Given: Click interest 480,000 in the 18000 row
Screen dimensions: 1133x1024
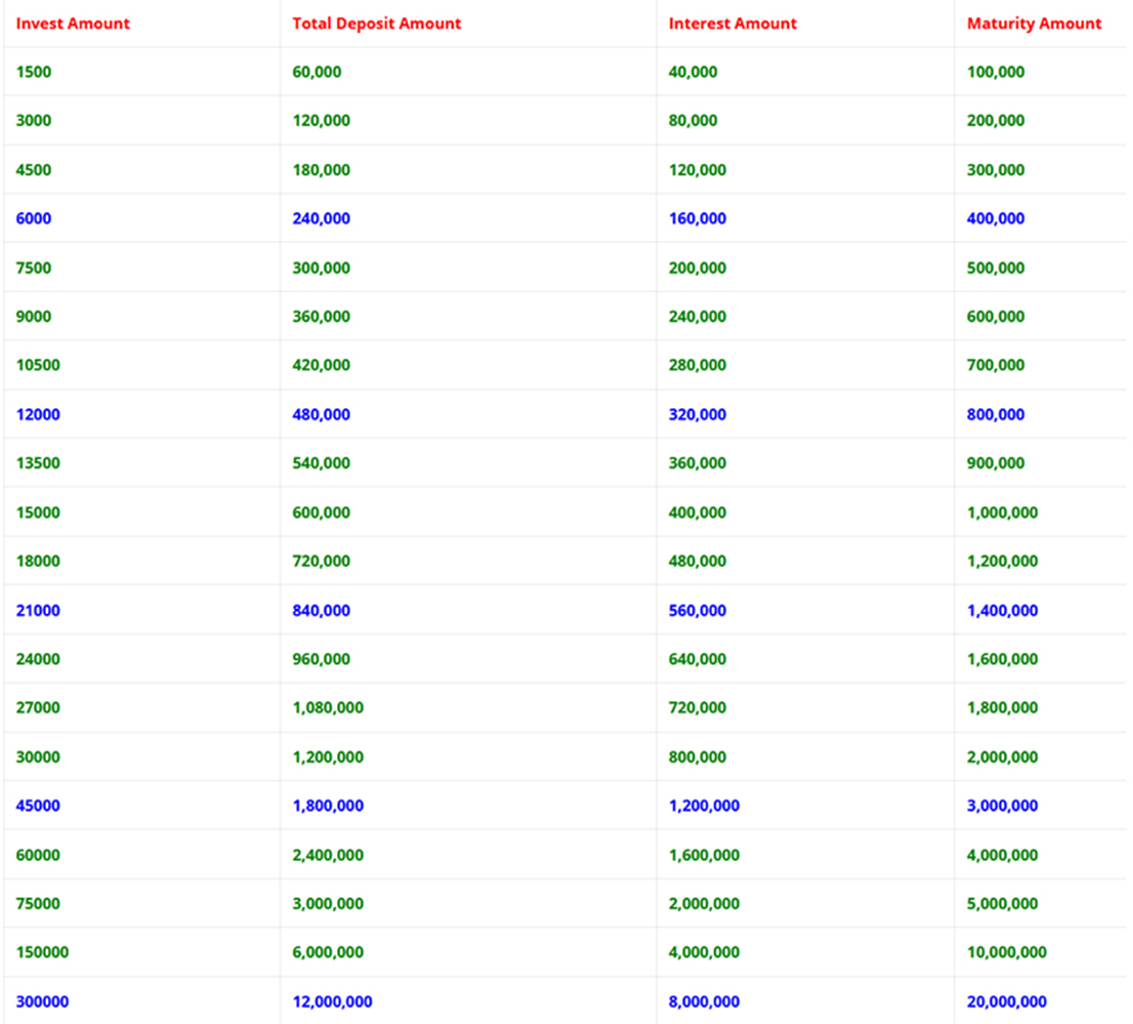Looking at the screenshot, I should click(697, 561).
